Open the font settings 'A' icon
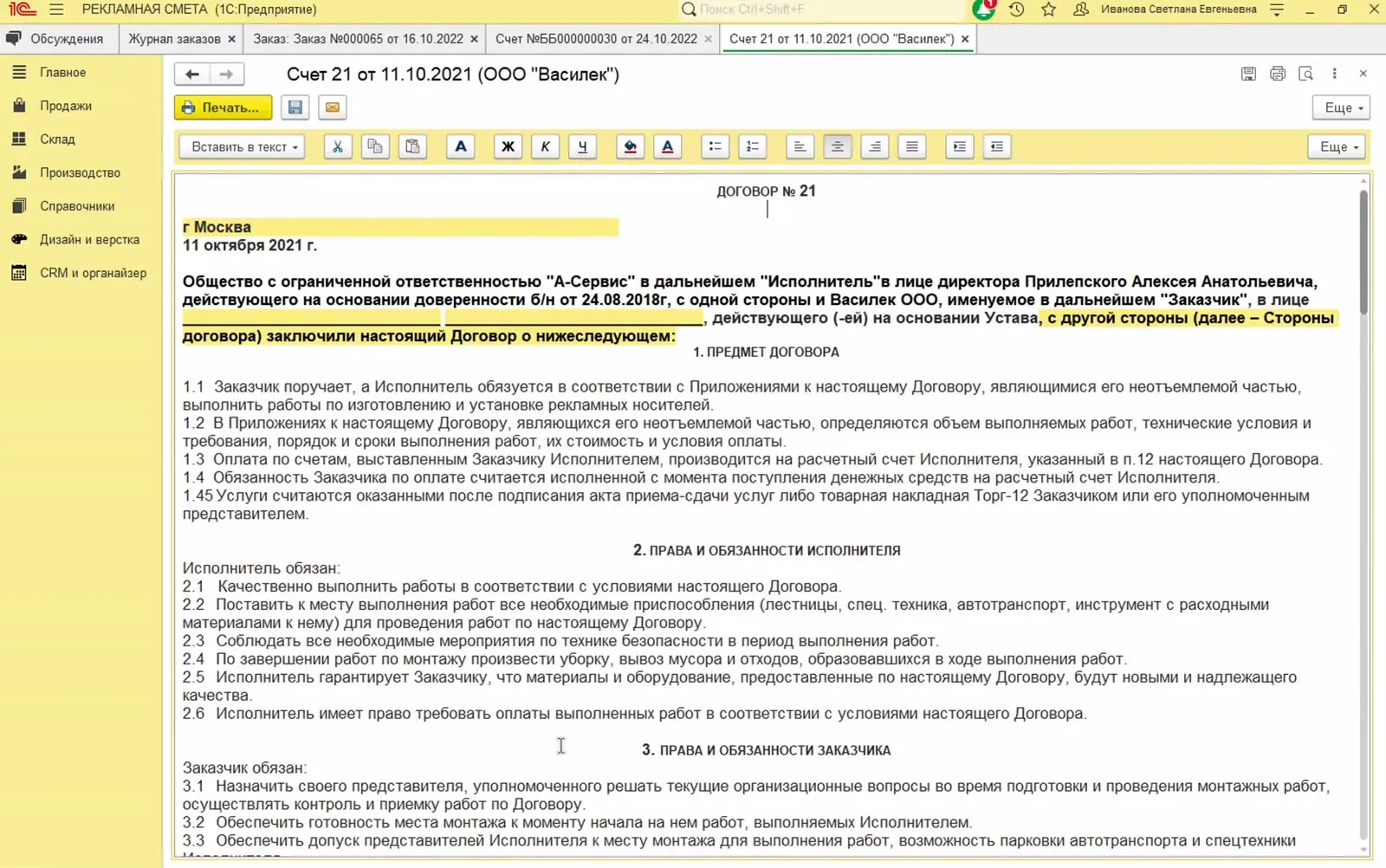Image resolution: width=1386 pixels, height=868 pixels. point(461,146)
